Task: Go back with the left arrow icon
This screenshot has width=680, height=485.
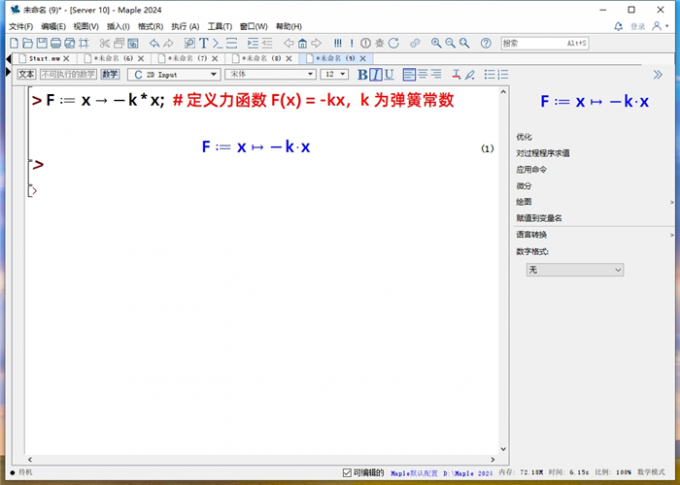Action: pyautogui.click(x=288, y=43)
